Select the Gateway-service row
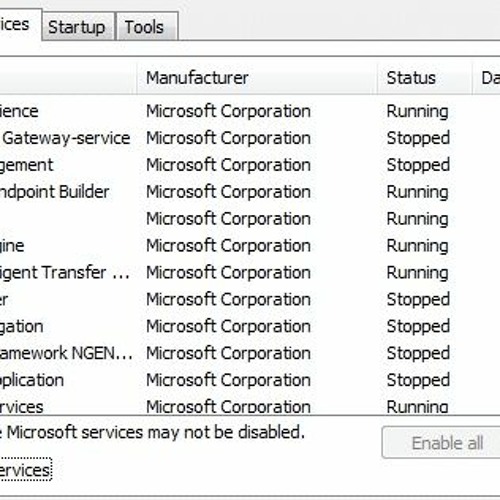The image size is (500, 500). tap(250, 138)
